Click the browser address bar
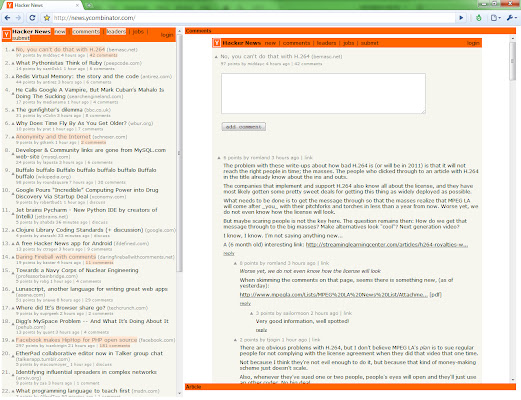 click(x=253, y=18)
